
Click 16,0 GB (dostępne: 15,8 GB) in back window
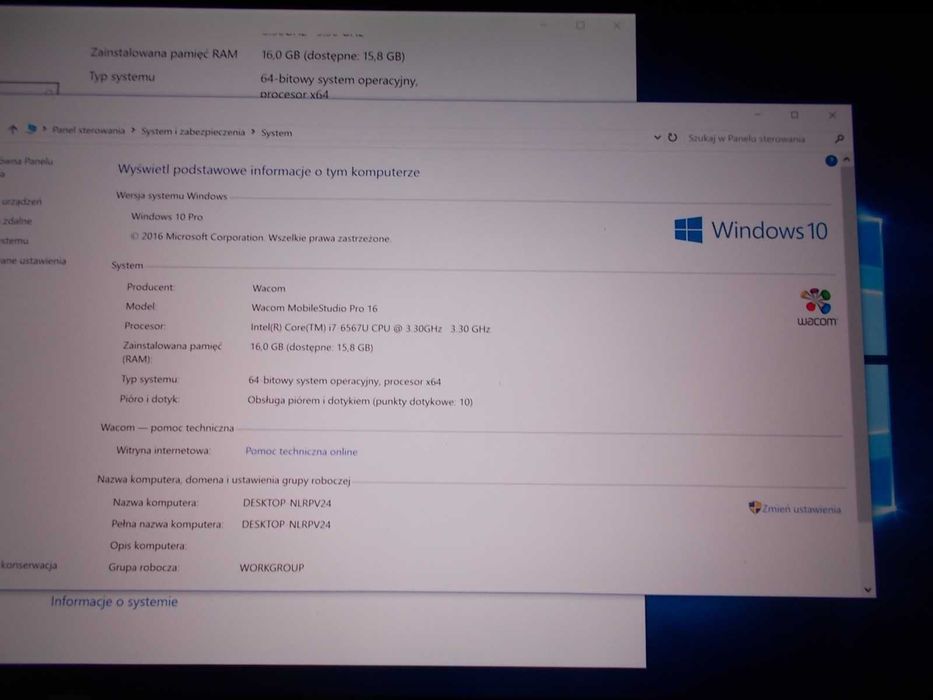click(x=333, y=56)
